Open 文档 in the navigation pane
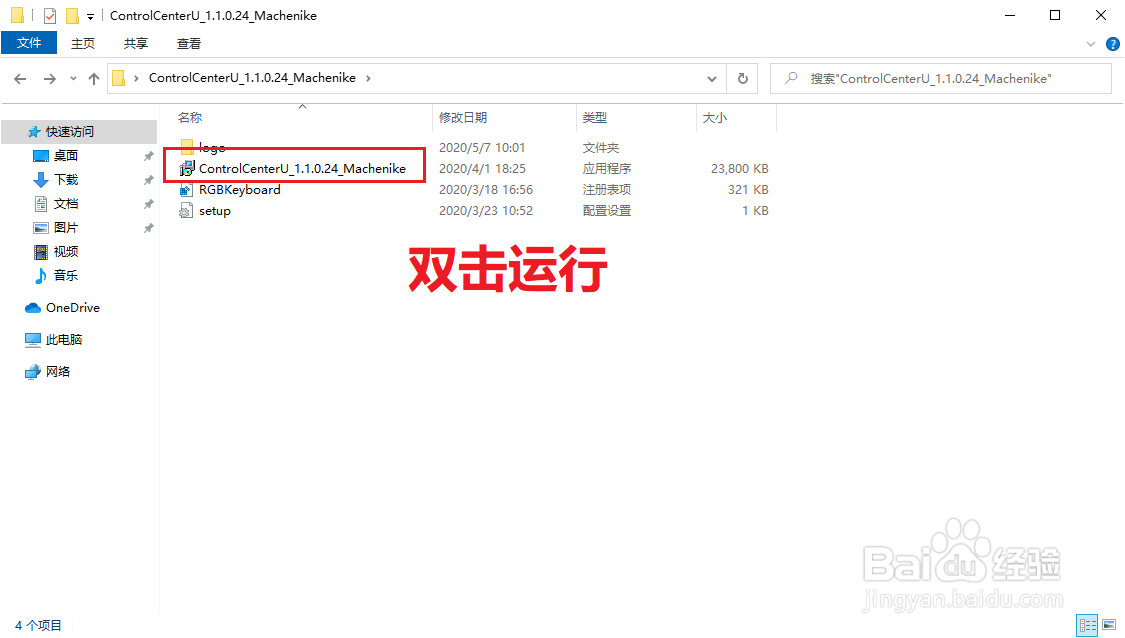This screenshot has width=1125, height=638. 65,204
